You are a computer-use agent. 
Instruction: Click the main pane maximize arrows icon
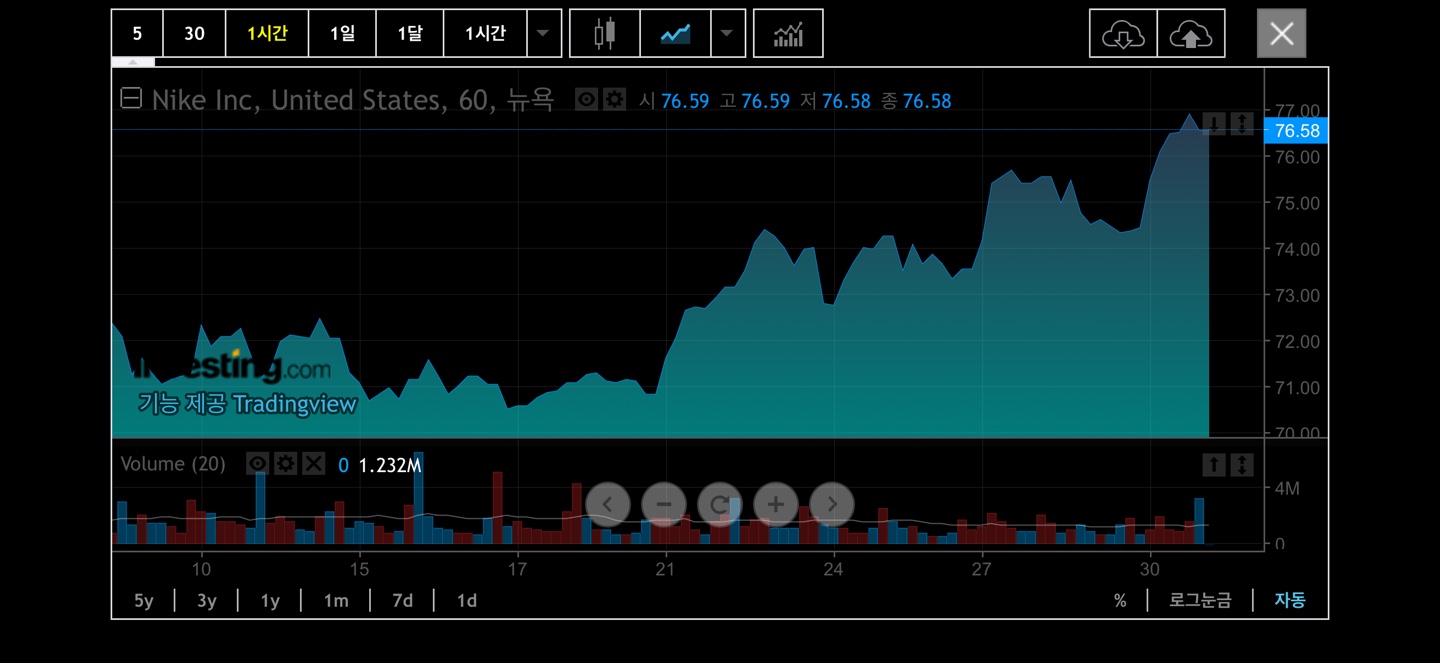click(x=1241, y=124)
